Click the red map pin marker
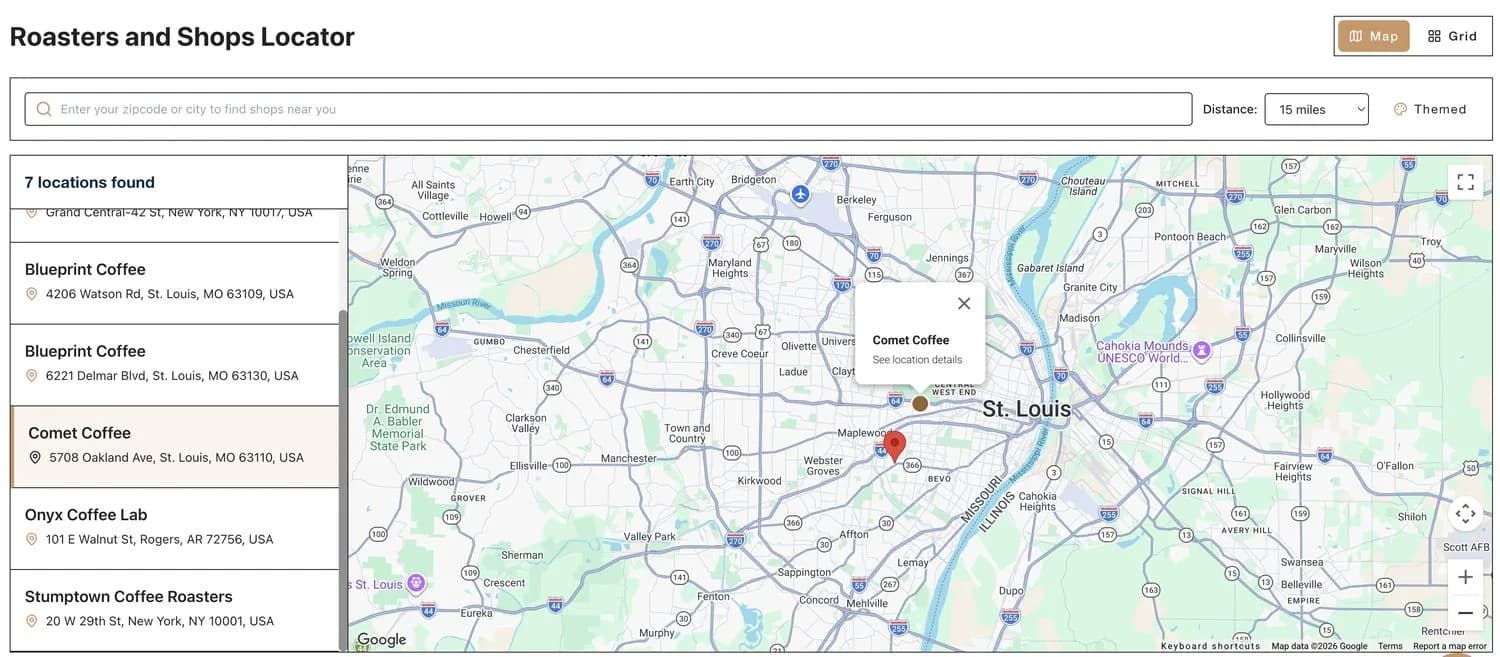 (895, 445)
